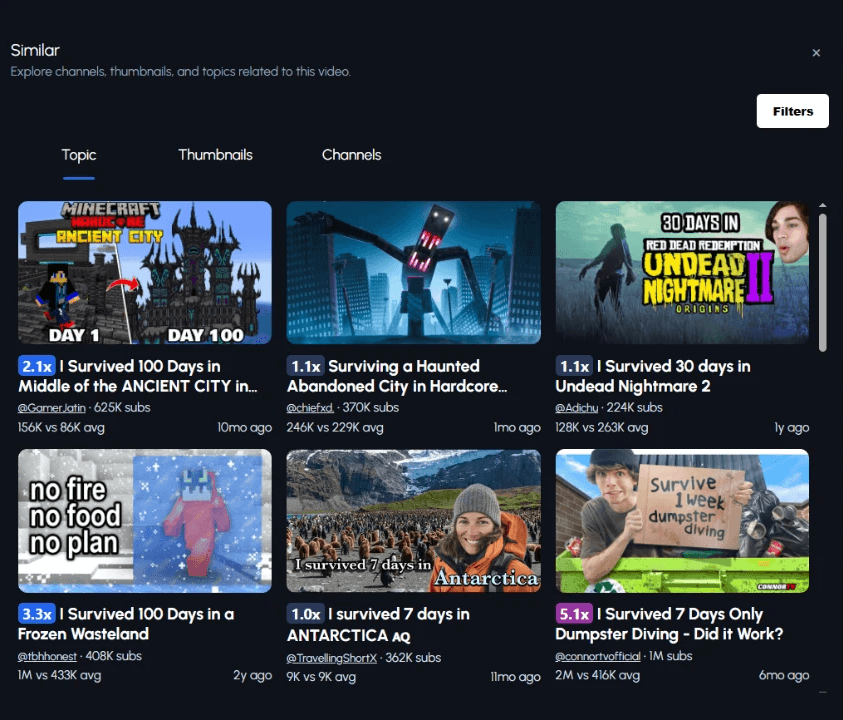Viewport: 843px width, 720px height.
Task: Click the 128K vs 263K avg stat
Action: tap(602, 428)
